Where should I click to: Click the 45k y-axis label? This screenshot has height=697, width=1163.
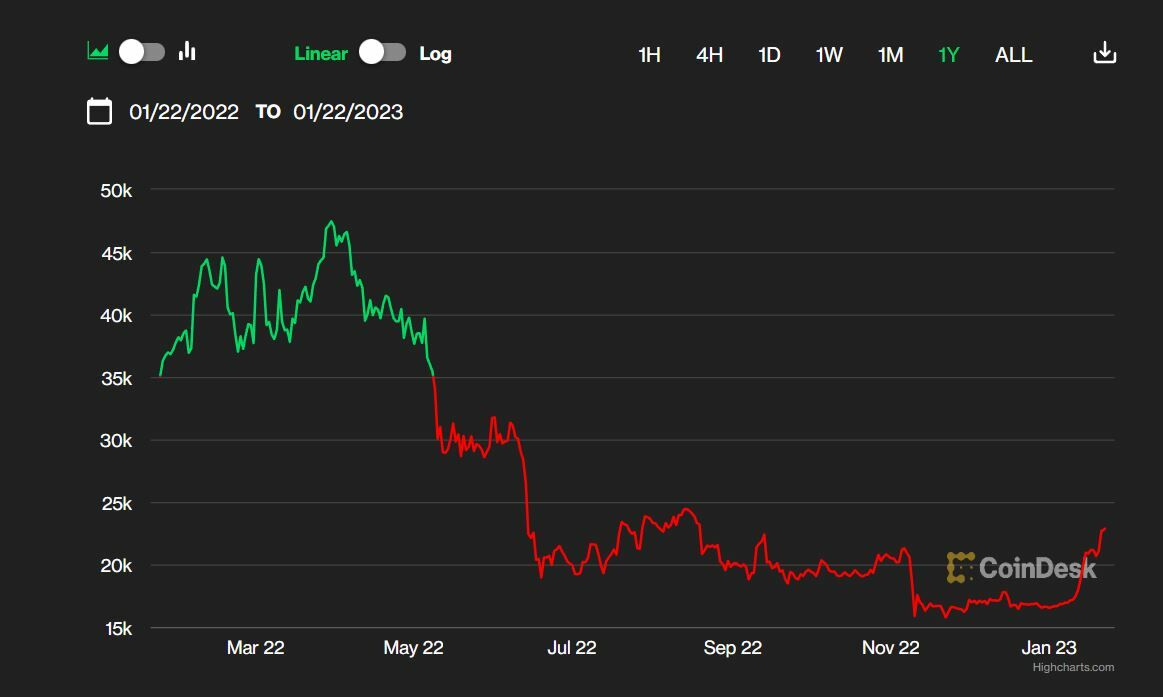[x=116, y=254]
